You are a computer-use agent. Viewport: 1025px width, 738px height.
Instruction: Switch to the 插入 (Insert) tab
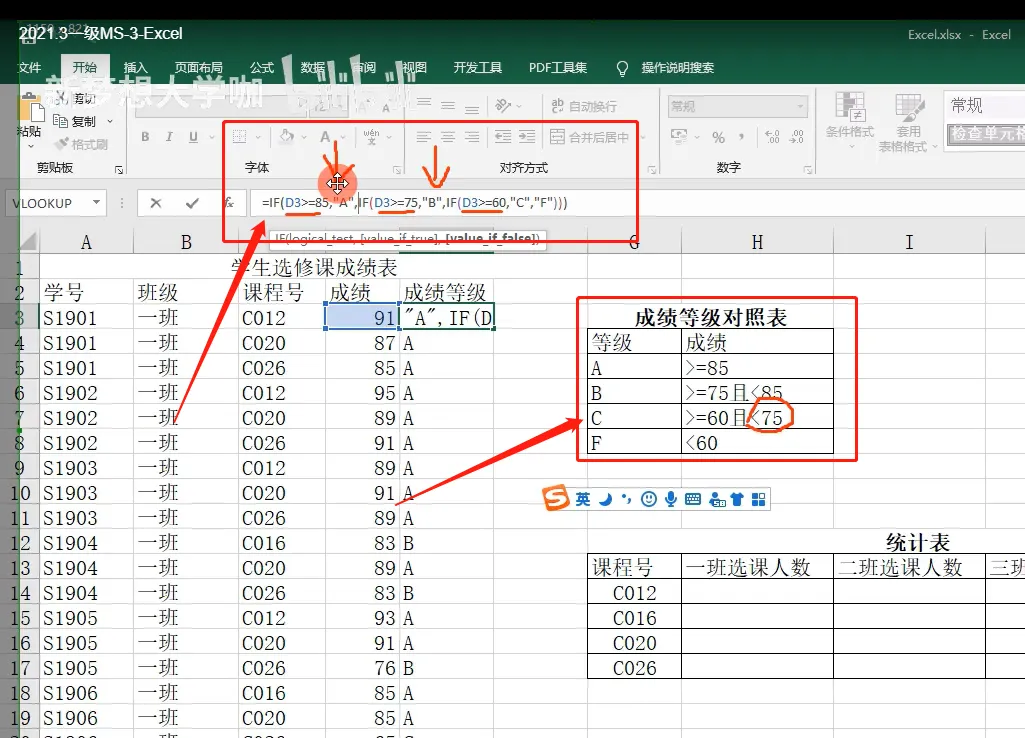135,67
